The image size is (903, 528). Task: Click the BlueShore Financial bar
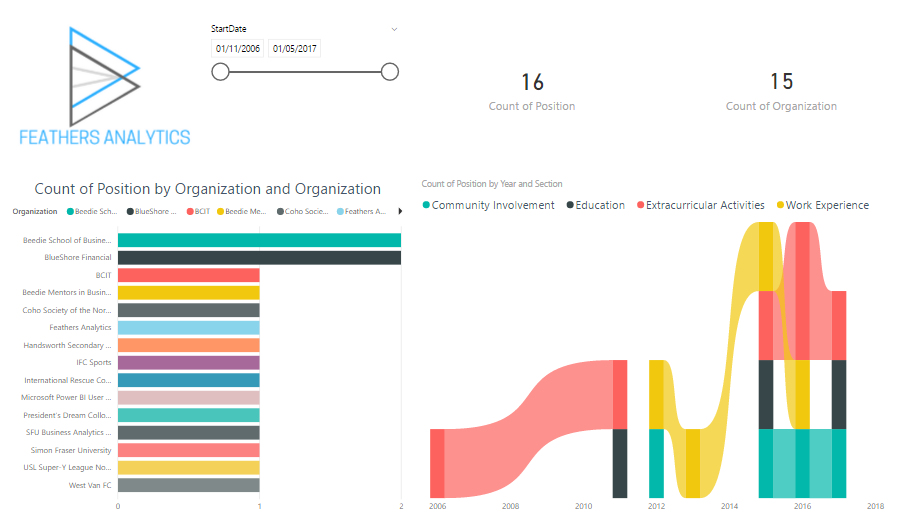259,257
